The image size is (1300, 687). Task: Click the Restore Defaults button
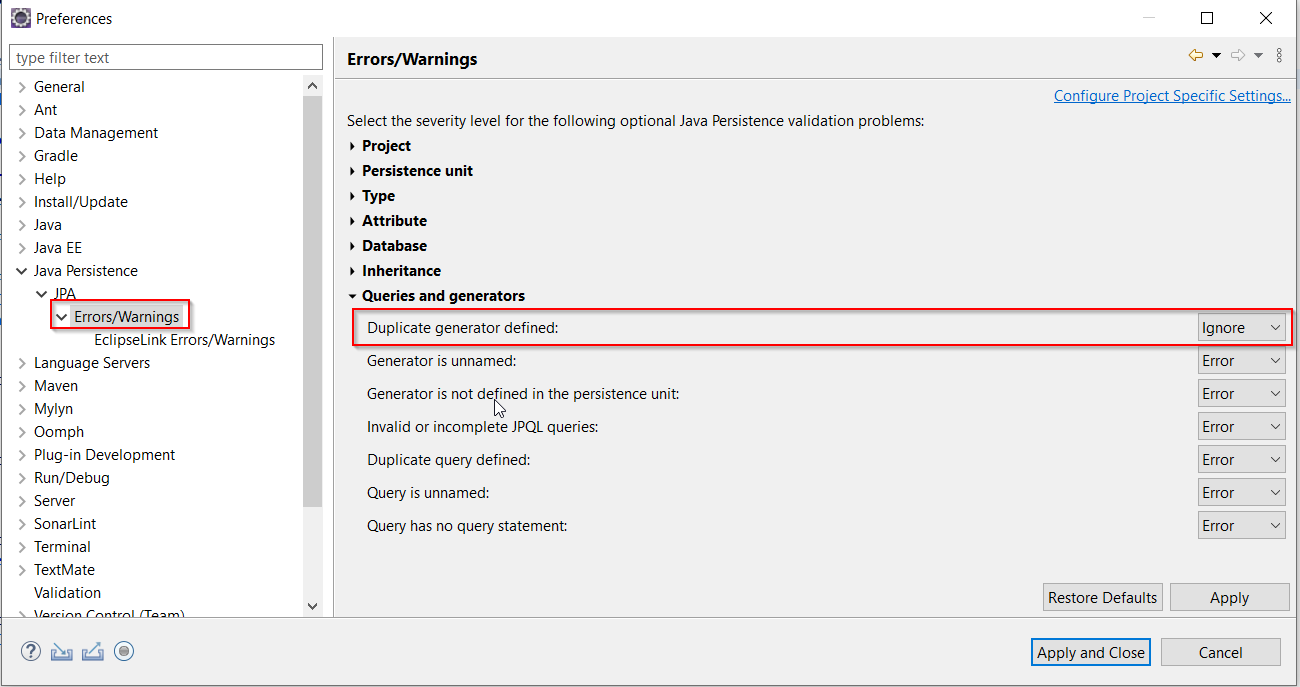pos(1102,597)
